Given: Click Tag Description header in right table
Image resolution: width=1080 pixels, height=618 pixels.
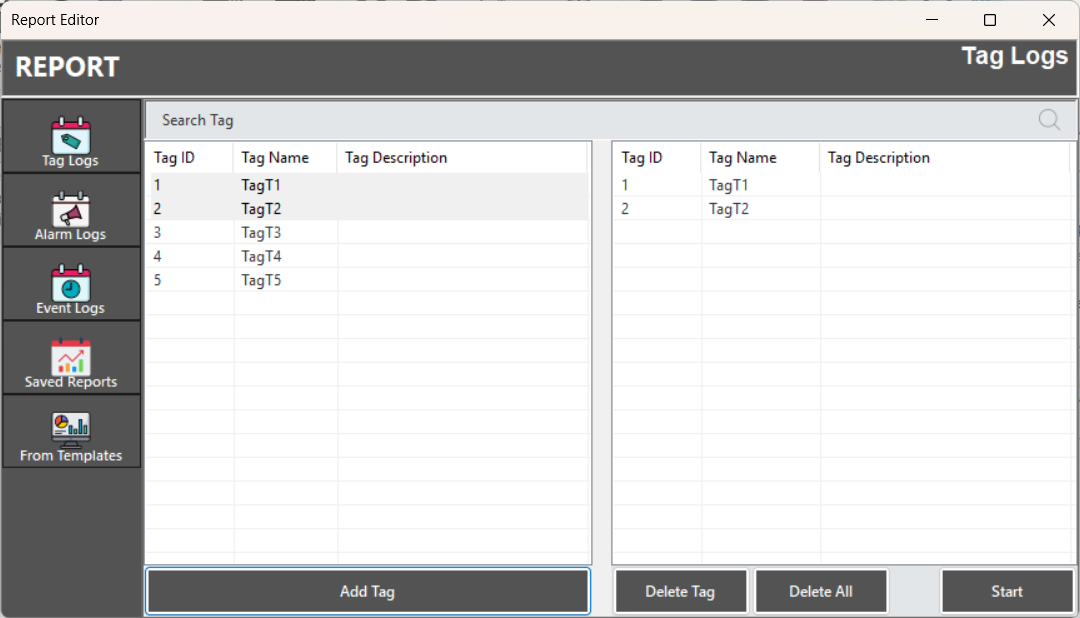Looking at the screenshot, I should coord(945,158).
